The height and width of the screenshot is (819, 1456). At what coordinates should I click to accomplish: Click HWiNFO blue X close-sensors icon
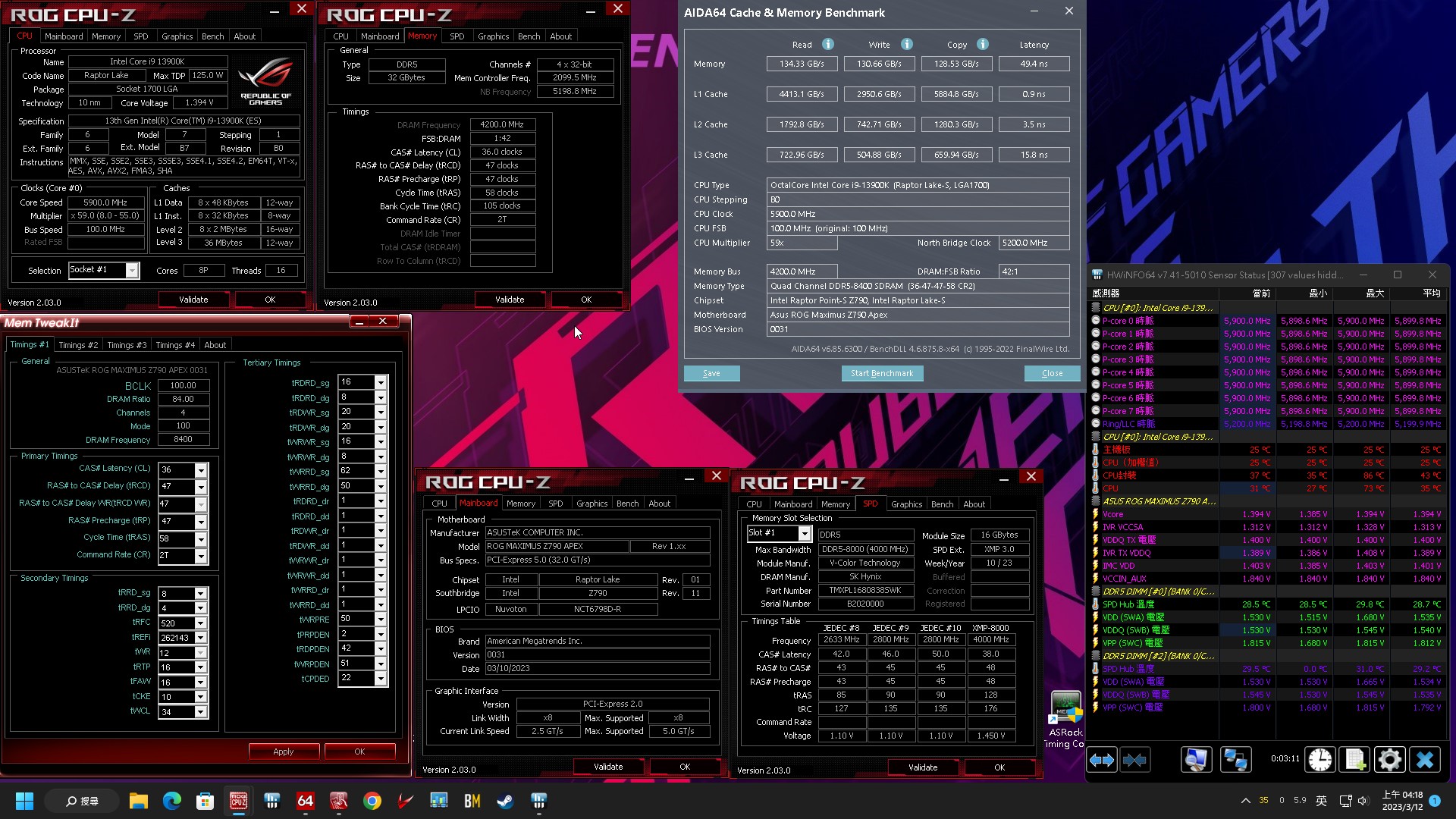[x=1425, y=760]
